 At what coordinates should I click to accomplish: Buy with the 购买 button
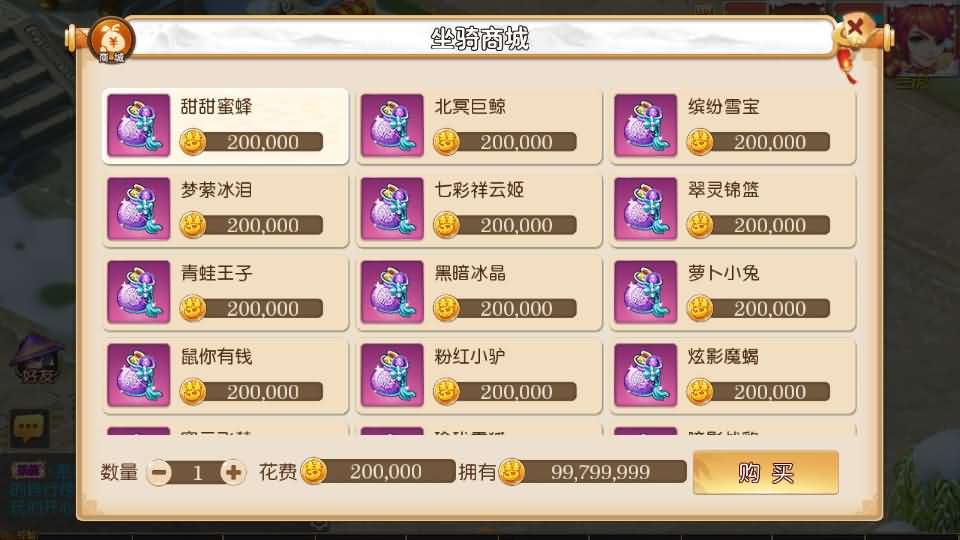click(765, 473)
